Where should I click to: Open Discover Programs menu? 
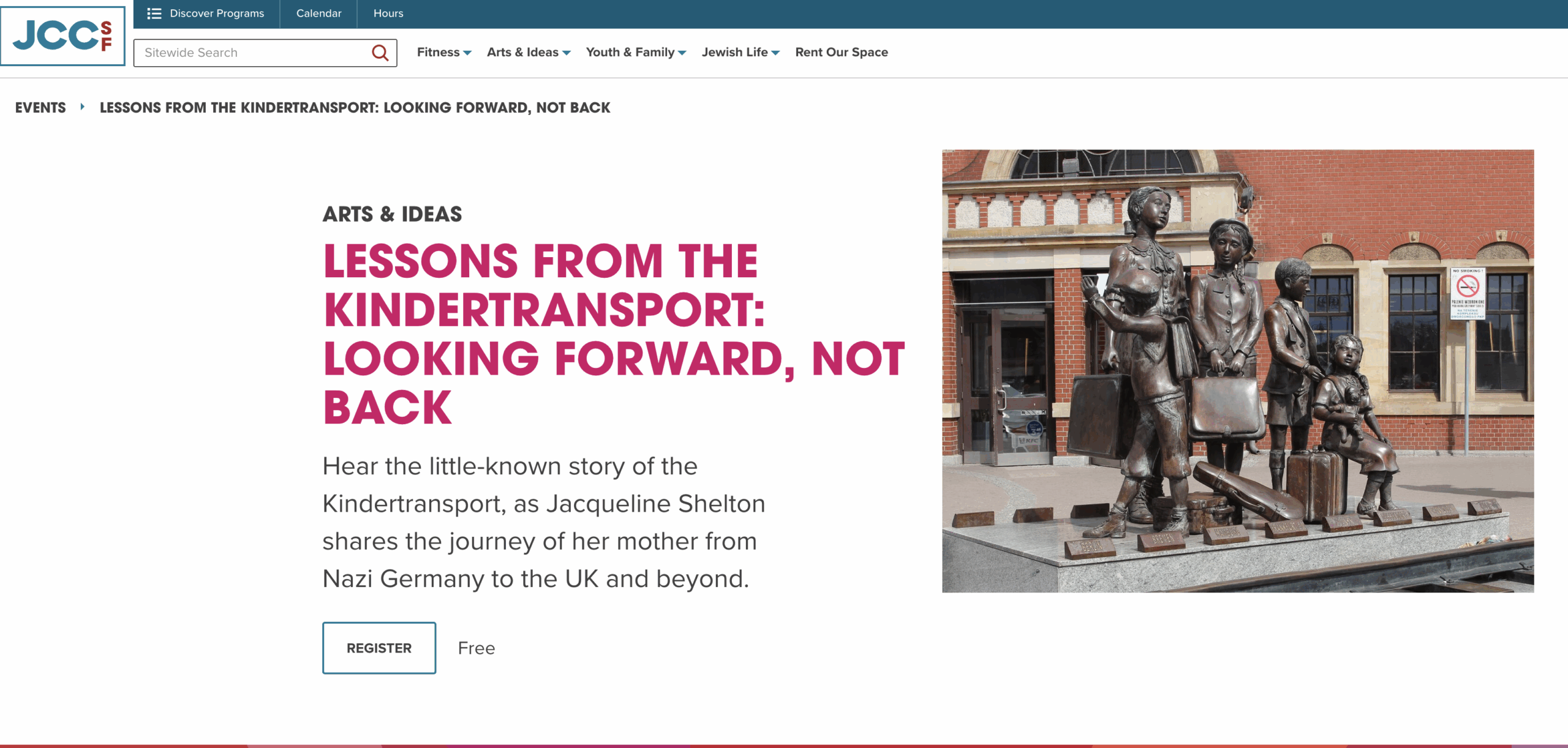point(206,13)
